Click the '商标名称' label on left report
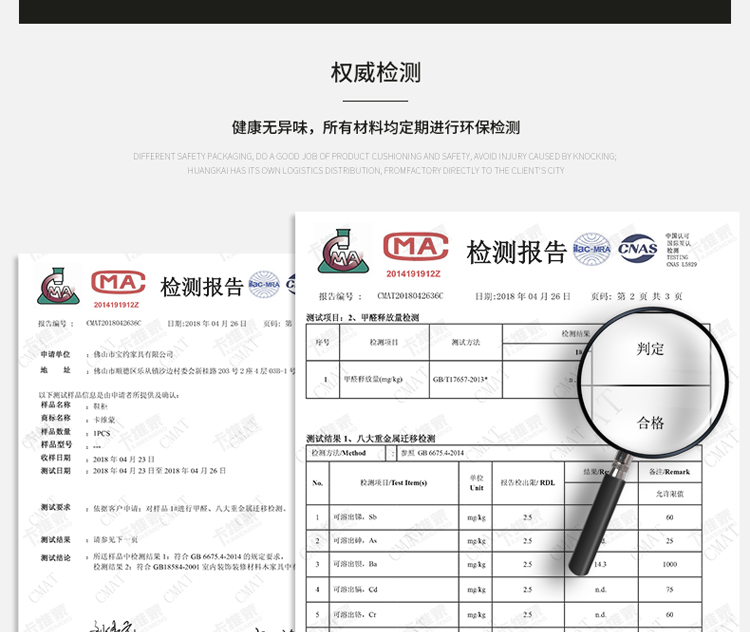Screen dimensions: 750x632 click(x=55, y=418)
